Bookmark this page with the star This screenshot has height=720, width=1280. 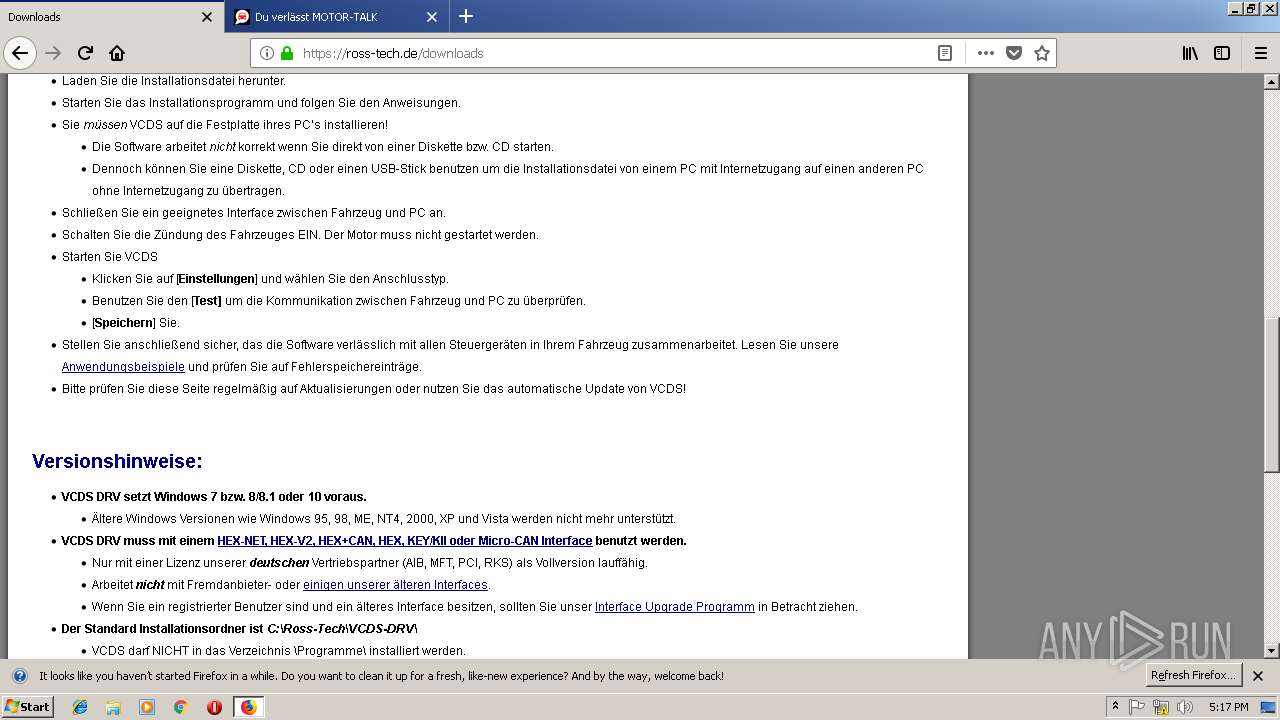1042,53
